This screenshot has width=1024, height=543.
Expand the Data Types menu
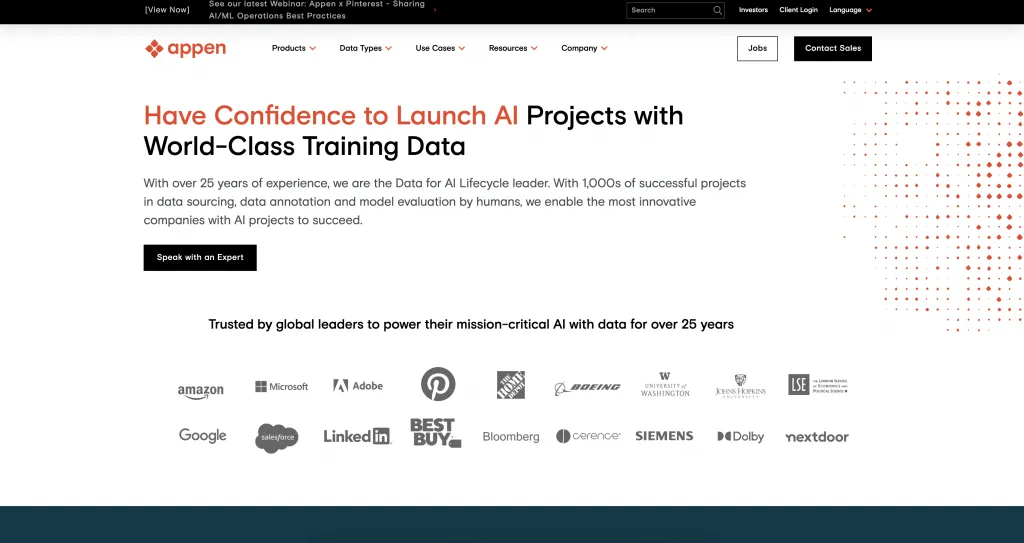pyautogui.click(x=366, y=48)
